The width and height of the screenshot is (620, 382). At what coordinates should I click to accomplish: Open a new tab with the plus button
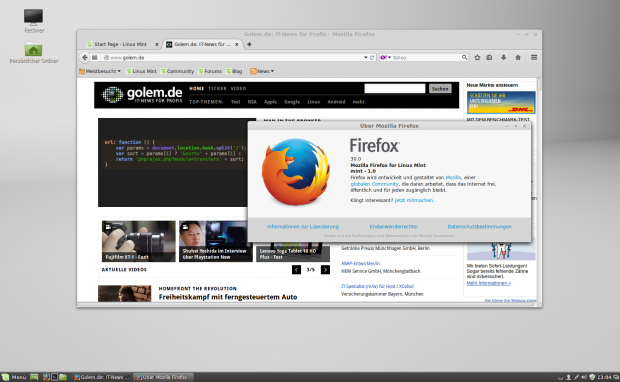[249, 44]
